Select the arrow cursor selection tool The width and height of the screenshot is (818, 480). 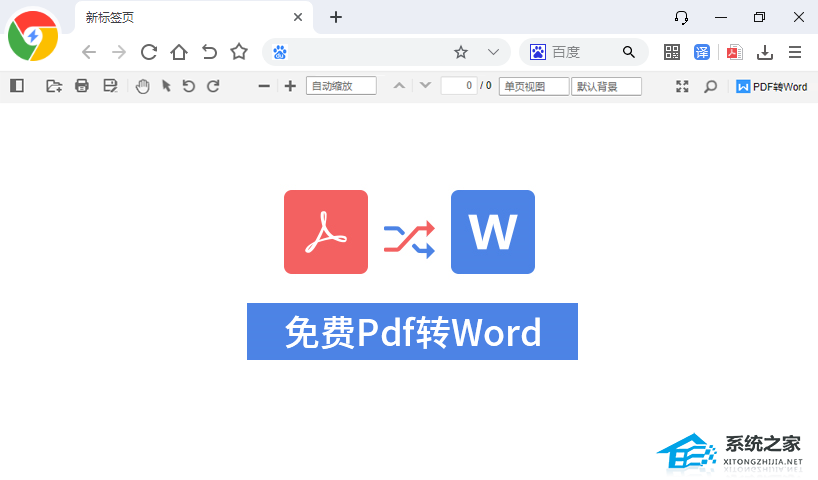pos(166,86)
